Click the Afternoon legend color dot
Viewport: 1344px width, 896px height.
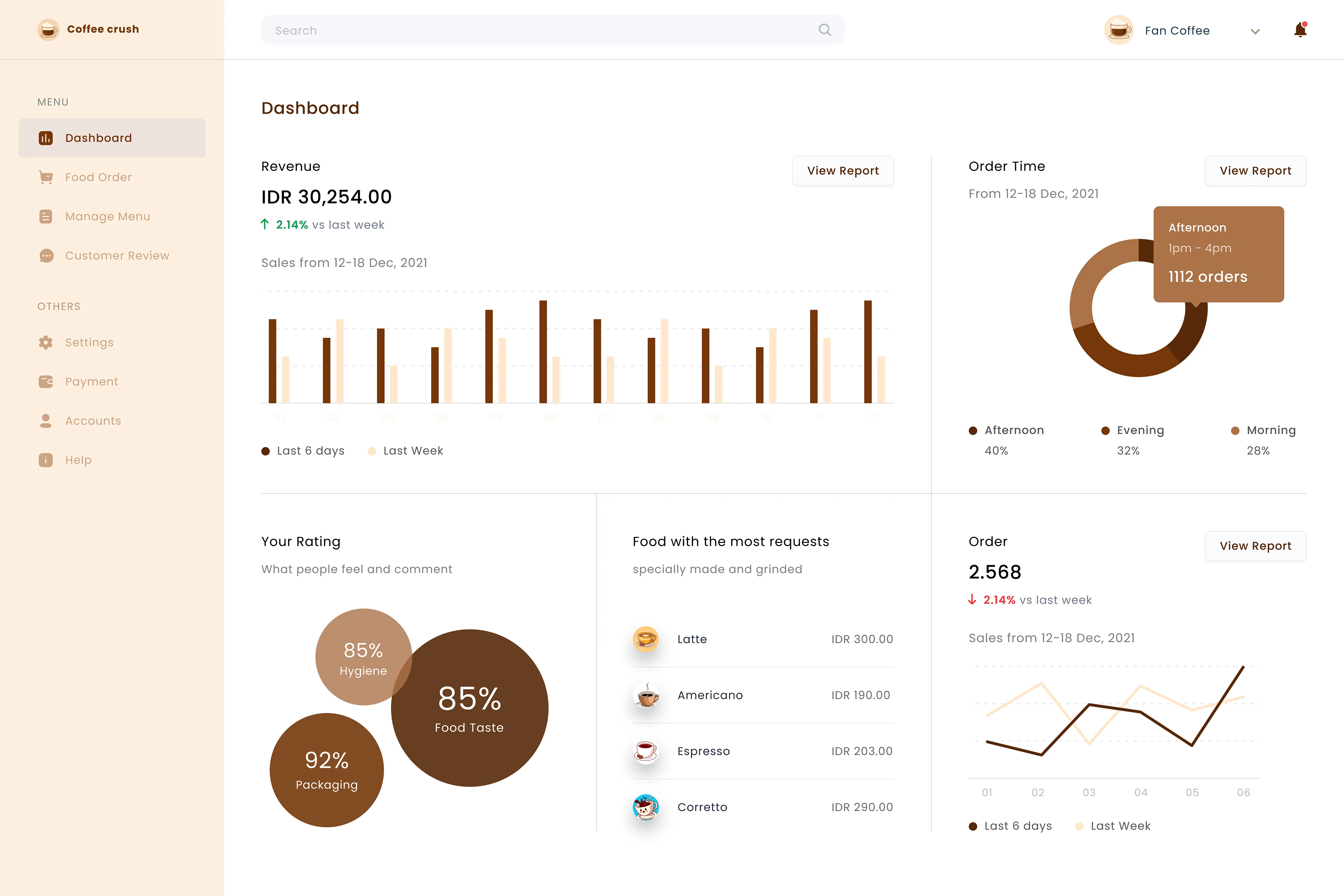point(973,431)
